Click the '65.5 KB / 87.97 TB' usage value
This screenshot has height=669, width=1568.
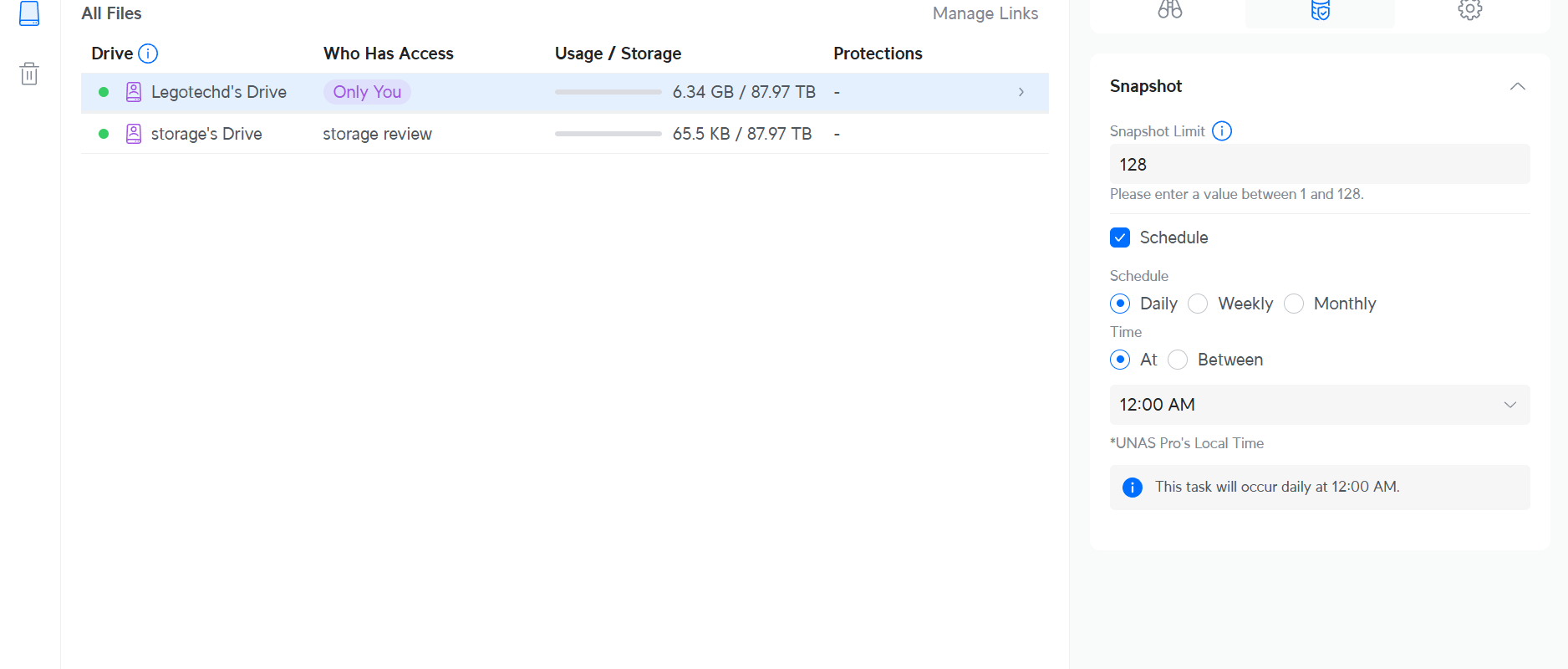pyautogui.click(x=742, y=134)
